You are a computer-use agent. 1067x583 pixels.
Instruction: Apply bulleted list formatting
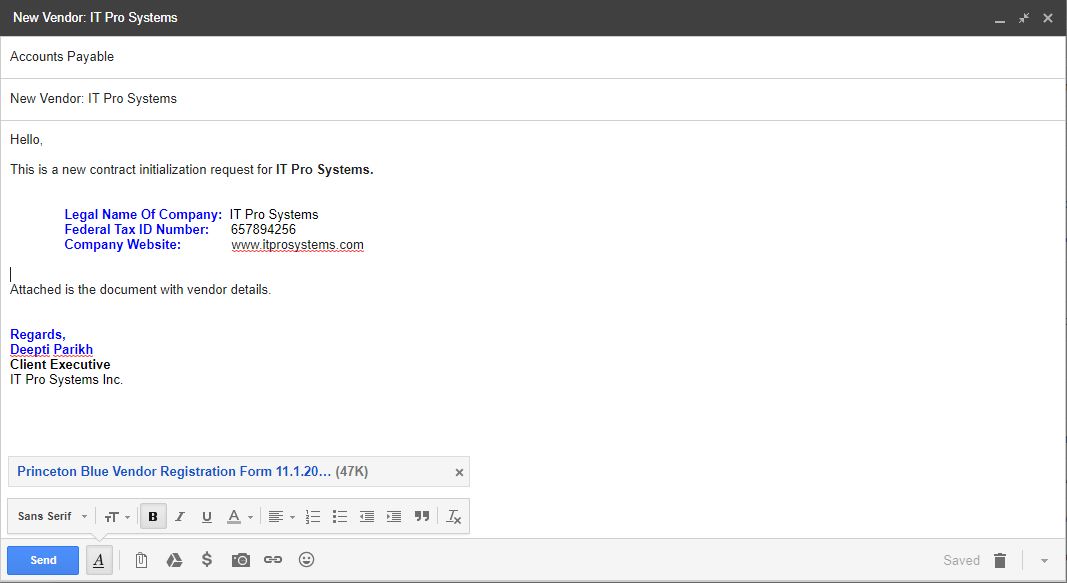[x=340, y=517]
